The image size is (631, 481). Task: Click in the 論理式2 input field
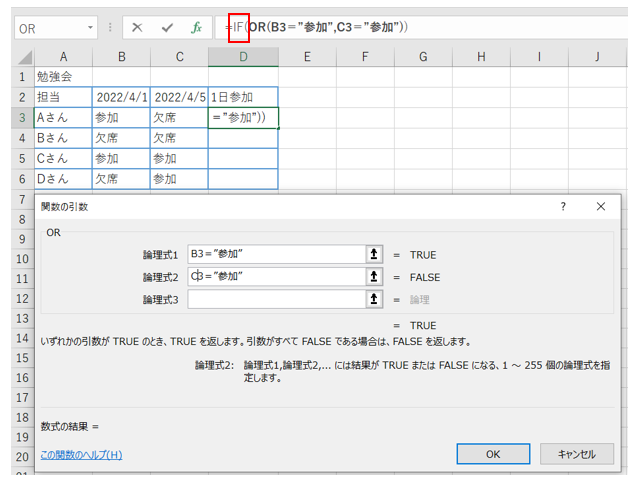(x=275, y=277)
